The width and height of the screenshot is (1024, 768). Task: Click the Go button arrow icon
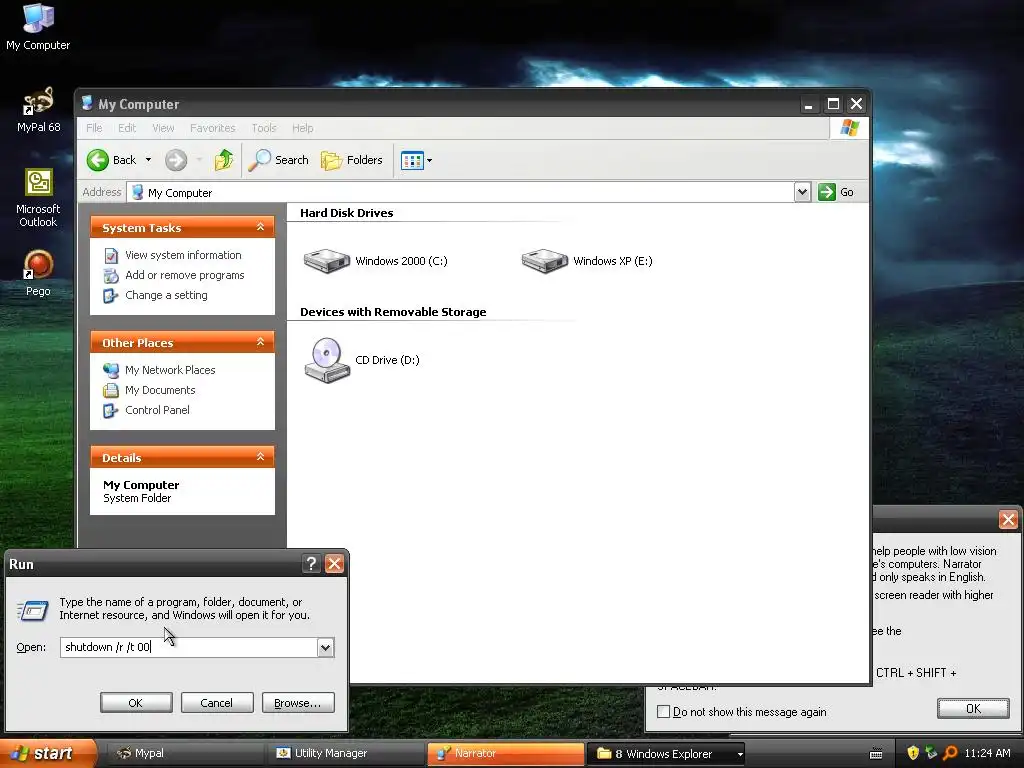827,192
